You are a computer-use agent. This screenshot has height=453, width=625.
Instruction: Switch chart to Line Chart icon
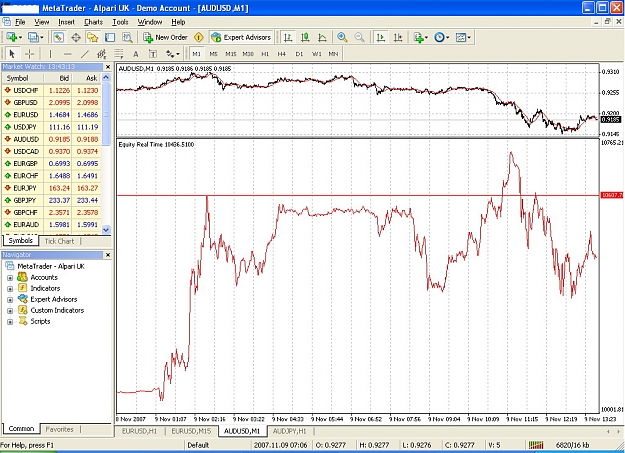tap(322, 37)
